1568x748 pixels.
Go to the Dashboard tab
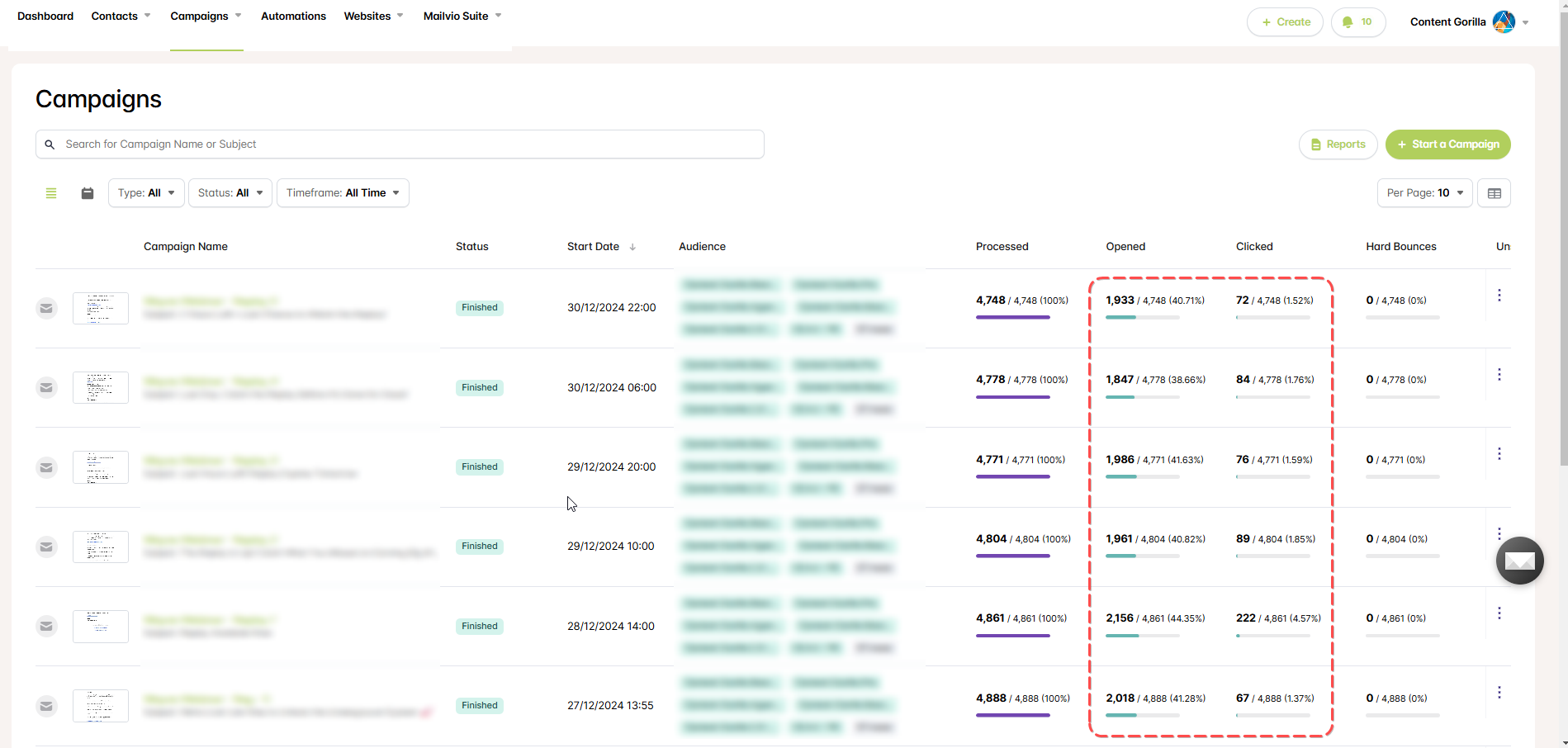[45, 16]
